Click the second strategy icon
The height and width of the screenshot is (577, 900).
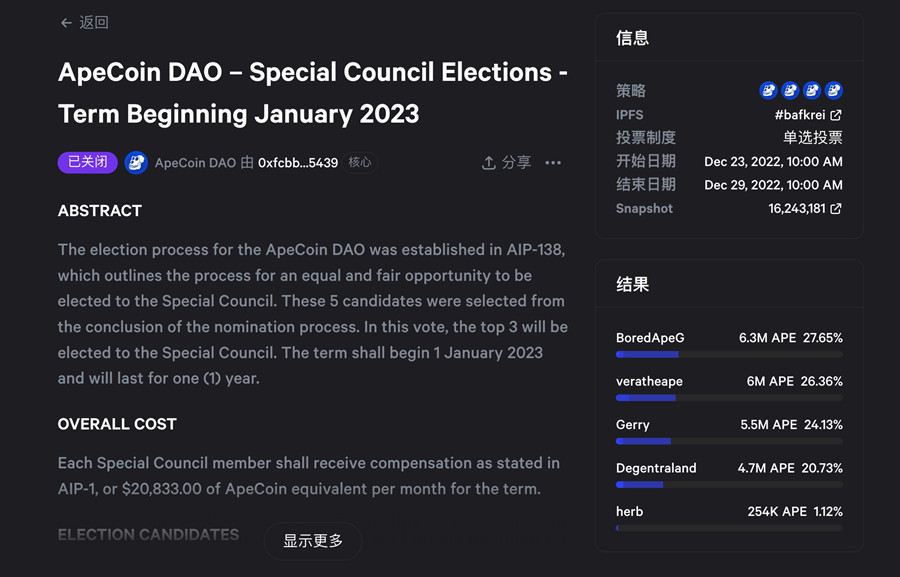coord(790,90)
